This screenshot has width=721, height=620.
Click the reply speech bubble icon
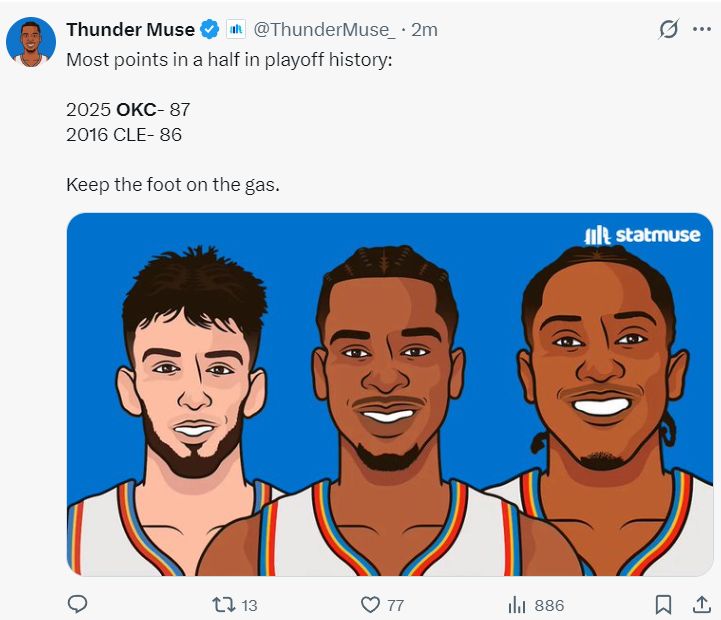tap(78, 604)
